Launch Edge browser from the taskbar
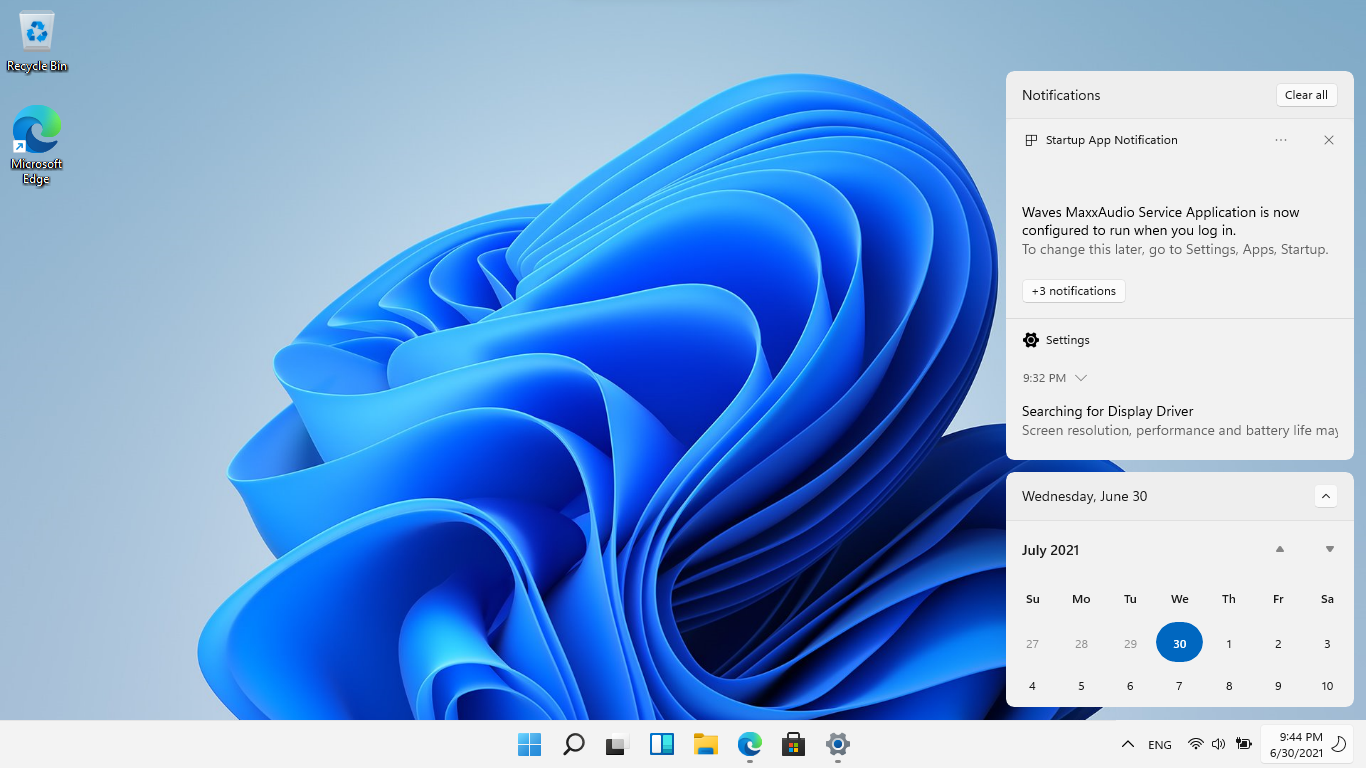 (x=749, y=744)
